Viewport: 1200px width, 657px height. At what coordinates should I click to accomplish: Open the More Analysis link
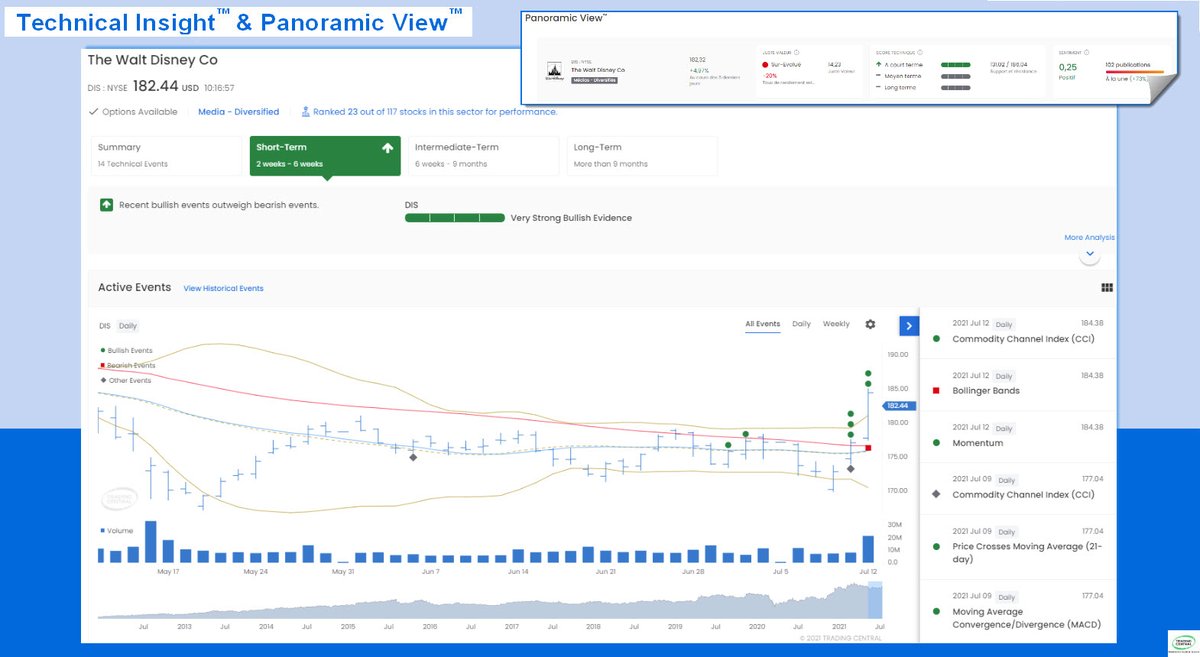point(1089,238)
